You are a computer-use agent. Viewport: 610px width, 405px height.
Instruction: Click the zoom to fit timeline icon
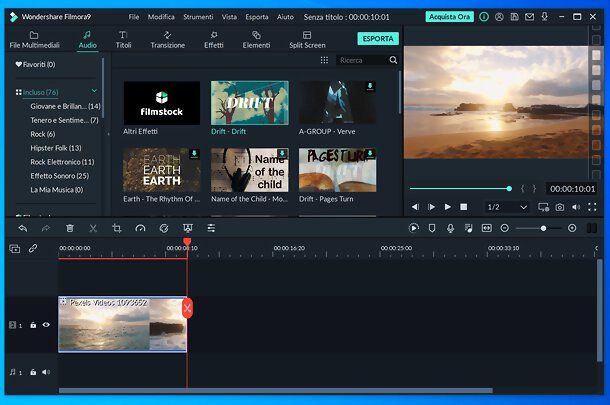tap(487, 228)
